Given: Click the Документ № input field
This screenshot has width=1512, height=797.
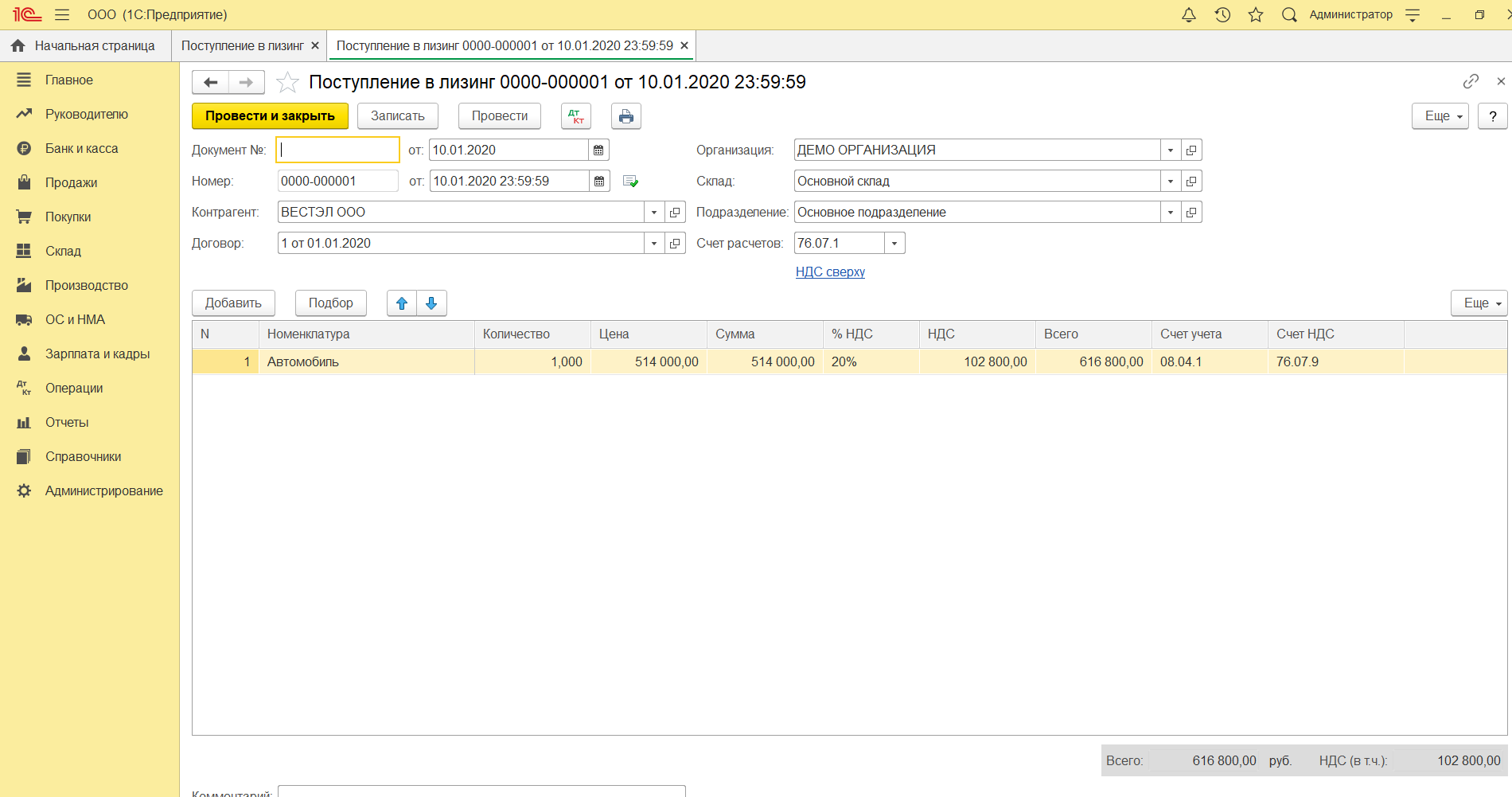Looking at the screenshot, I should coord(337,150).
